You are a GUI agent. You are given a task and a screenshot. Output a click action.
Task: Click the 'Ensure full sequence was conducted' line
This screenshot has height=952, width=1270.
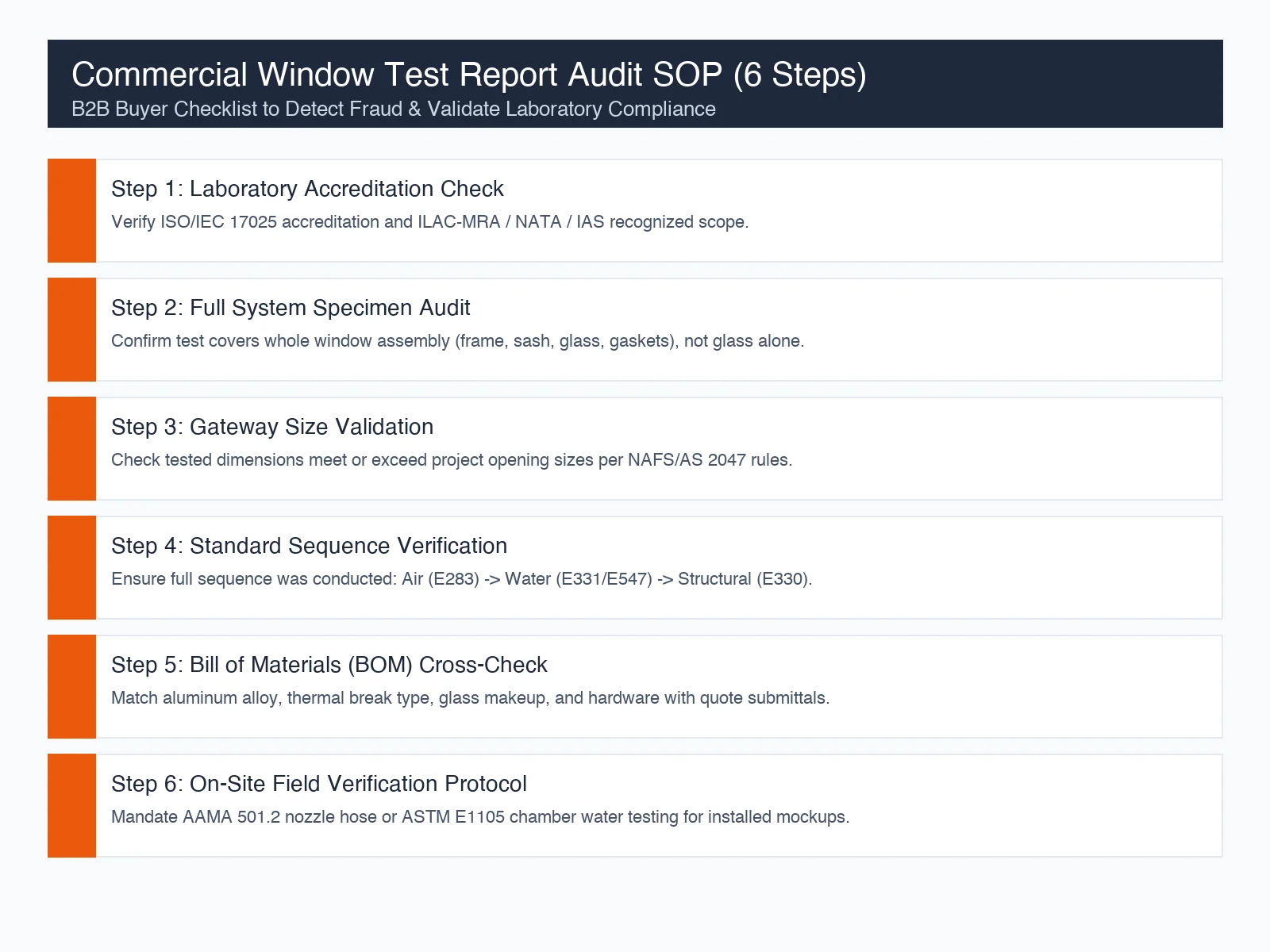pos(462,579)
